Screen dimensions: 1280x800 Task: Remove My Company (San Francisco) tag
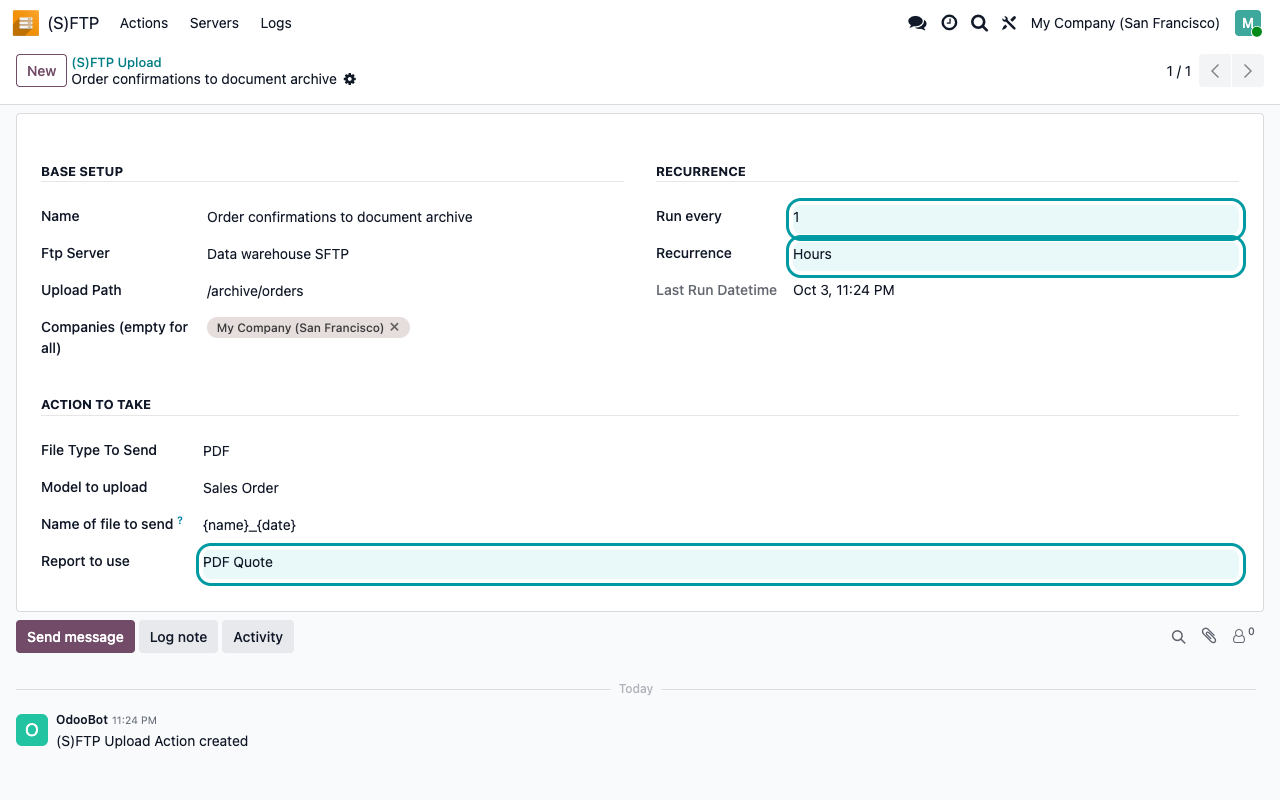(x=394, y=327)
